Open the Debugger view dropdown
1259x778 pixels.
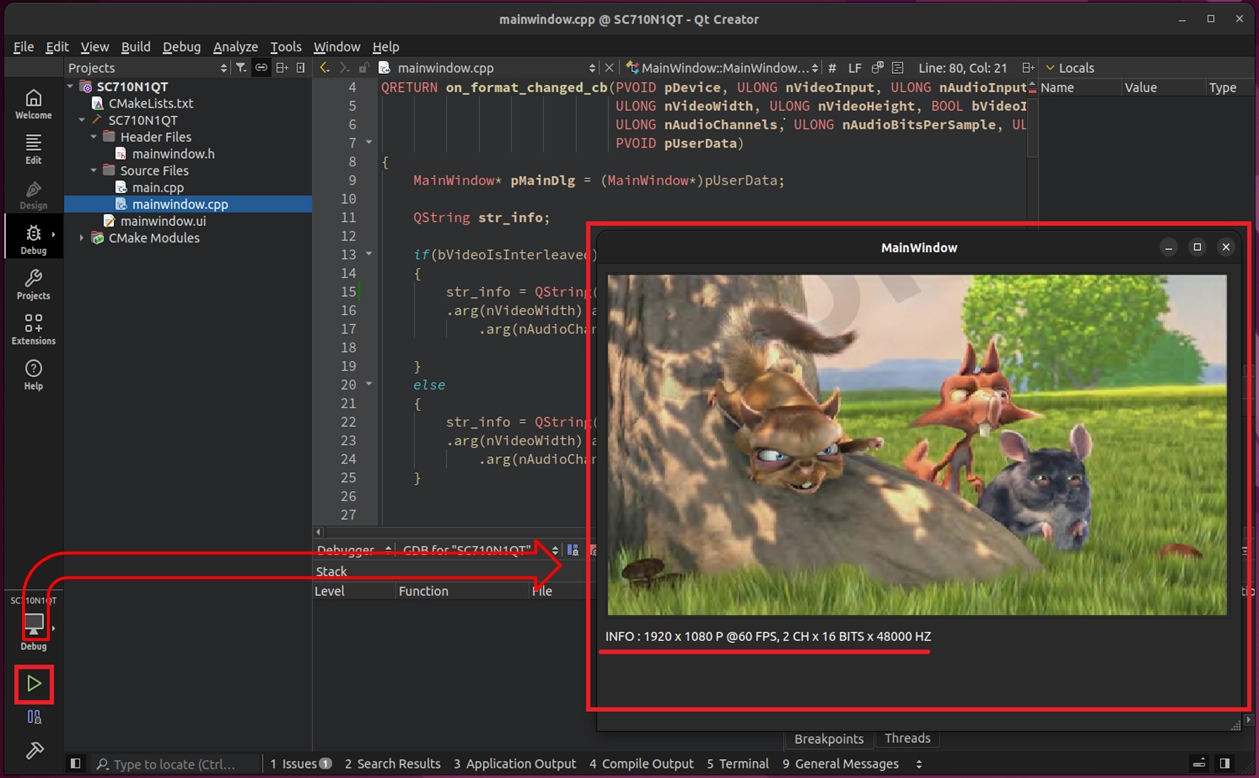[354, 550]
